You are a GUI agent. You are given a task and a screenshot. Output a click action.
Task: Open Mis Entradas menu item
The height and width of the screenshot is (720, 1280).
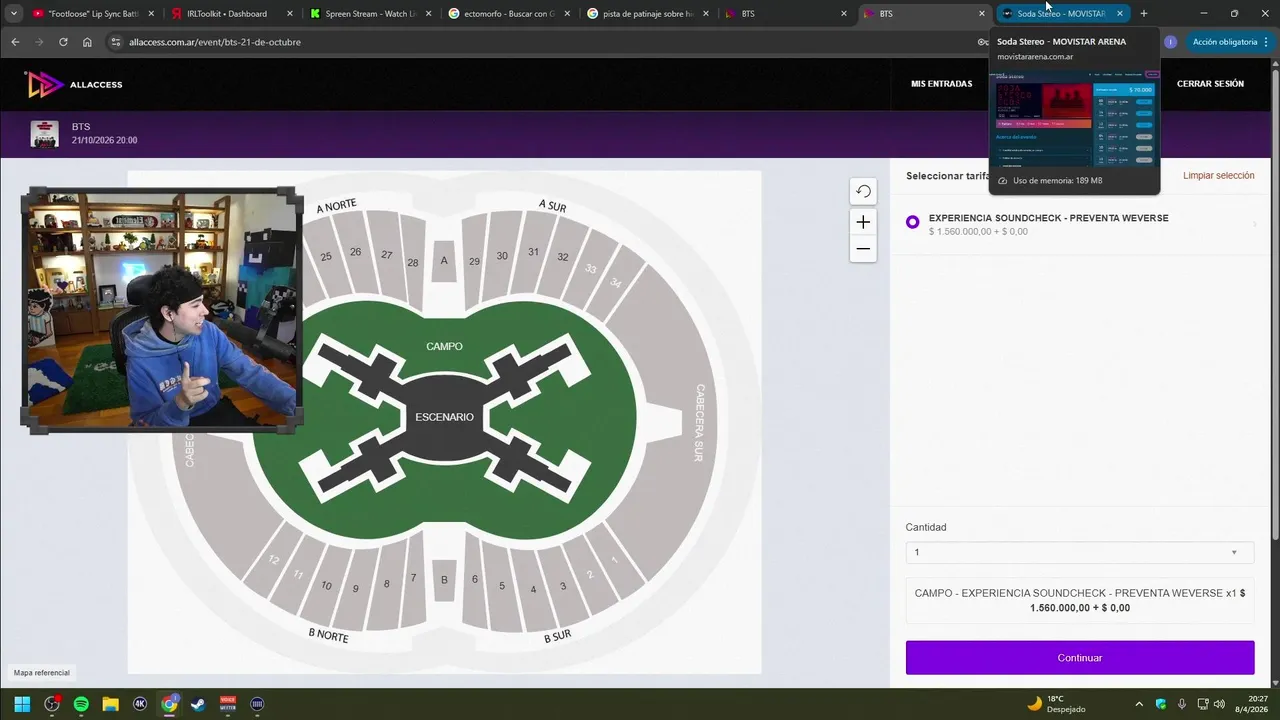point(941,84)
